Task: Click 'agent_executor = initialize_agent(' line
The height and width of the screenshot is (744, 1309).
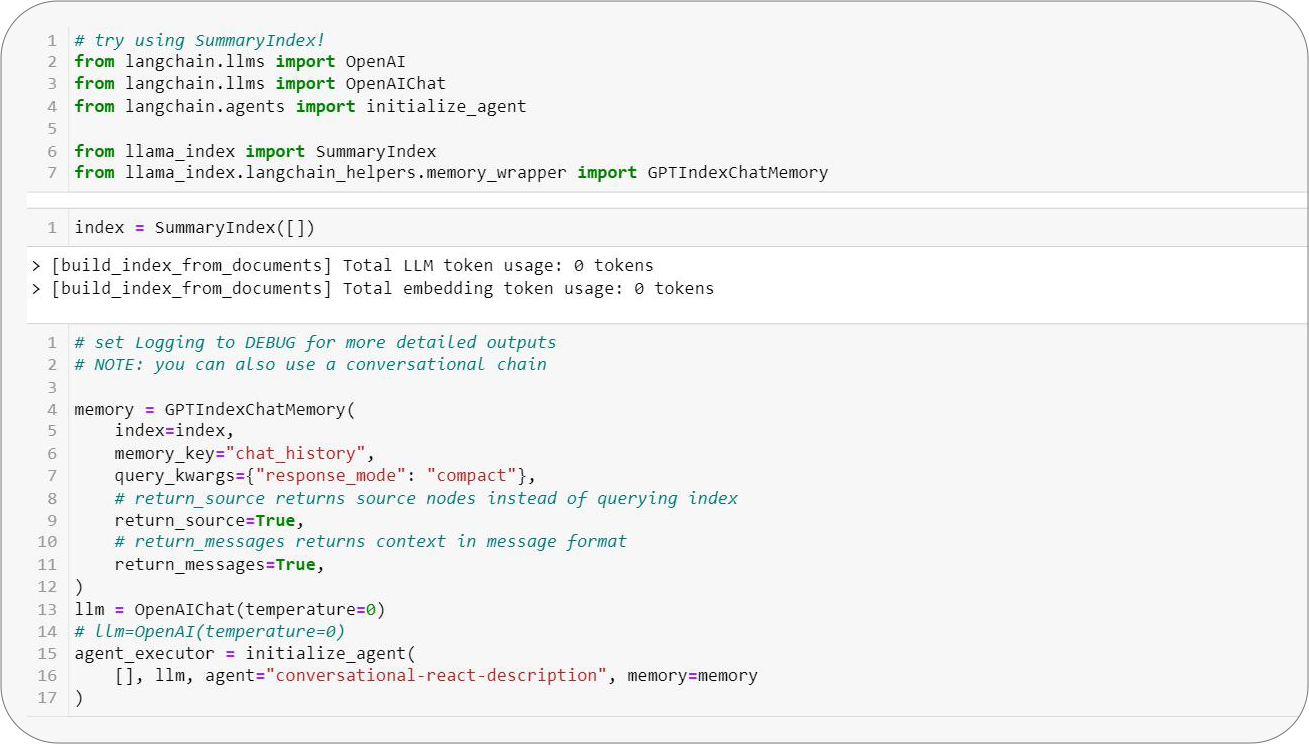Action: 245,654
